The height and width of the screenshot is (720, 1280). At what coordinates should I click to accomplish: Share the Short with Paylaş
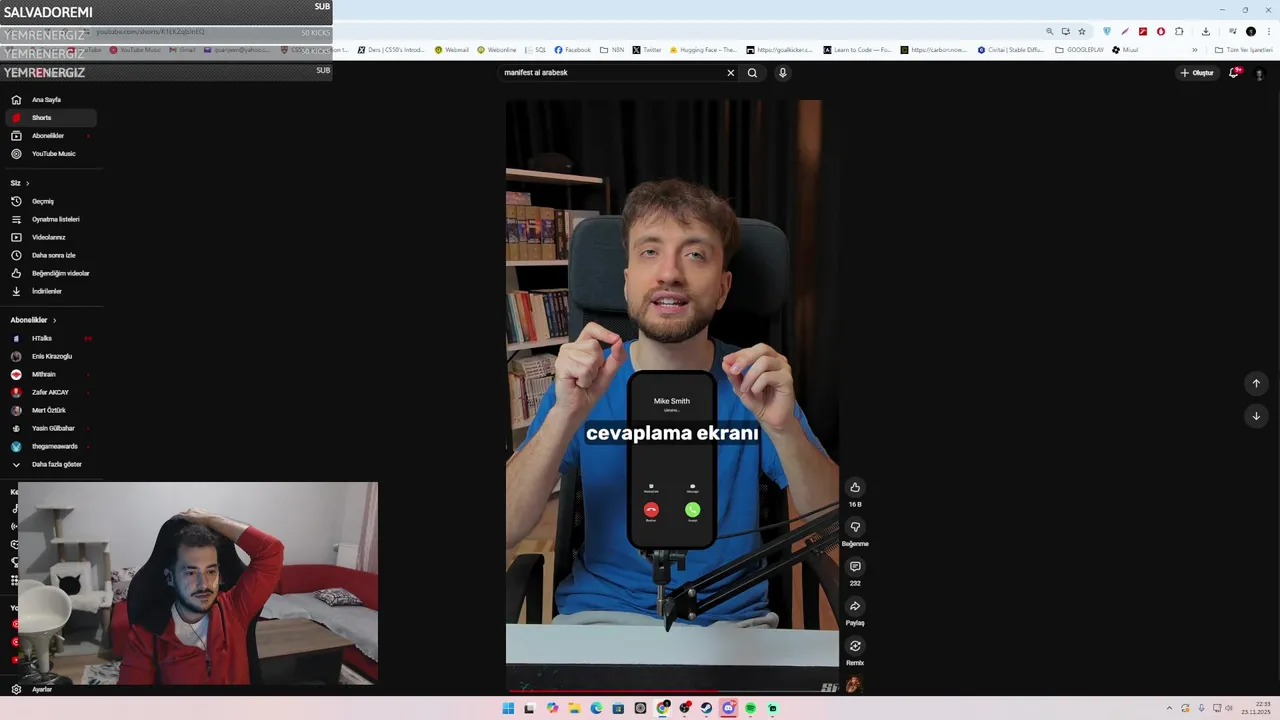(x=855, y=606)
